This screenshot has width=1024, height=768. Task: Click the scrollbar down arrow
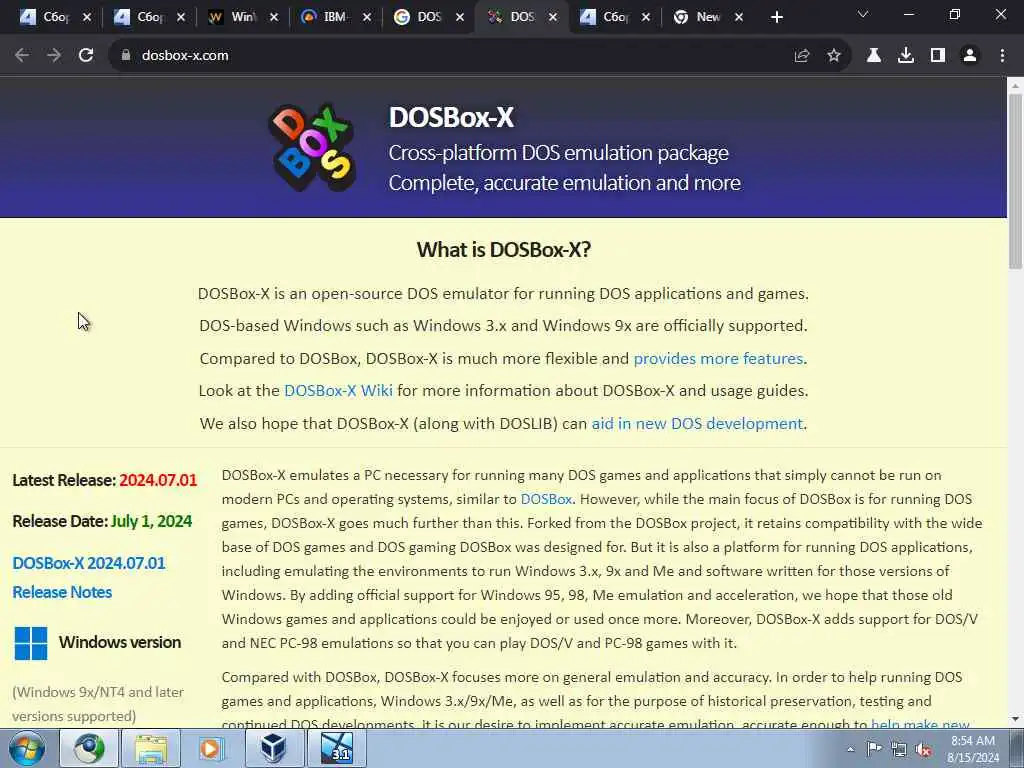click(x=1015, y=720)
